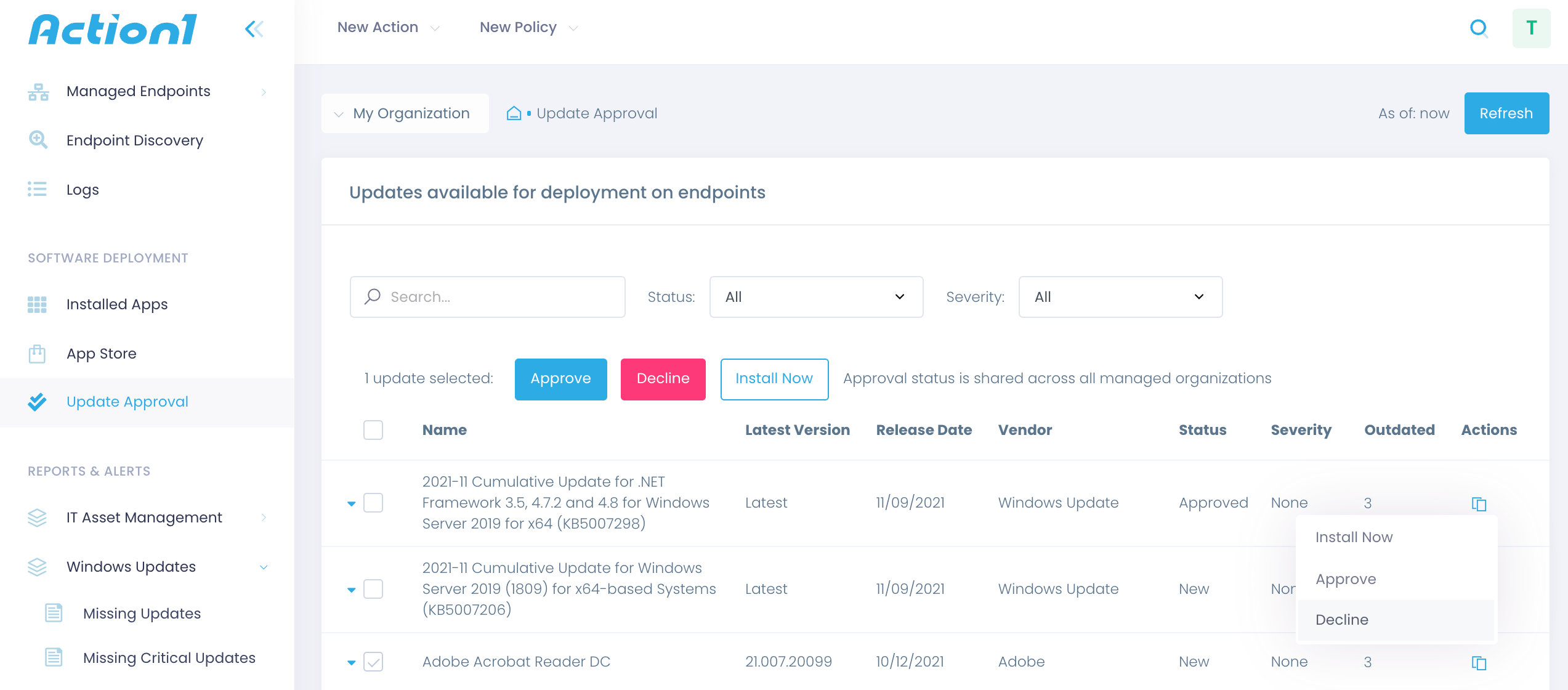Open the Severity filter dropdown
This screenshot has width=1568, height=690.
[1120, 297]
